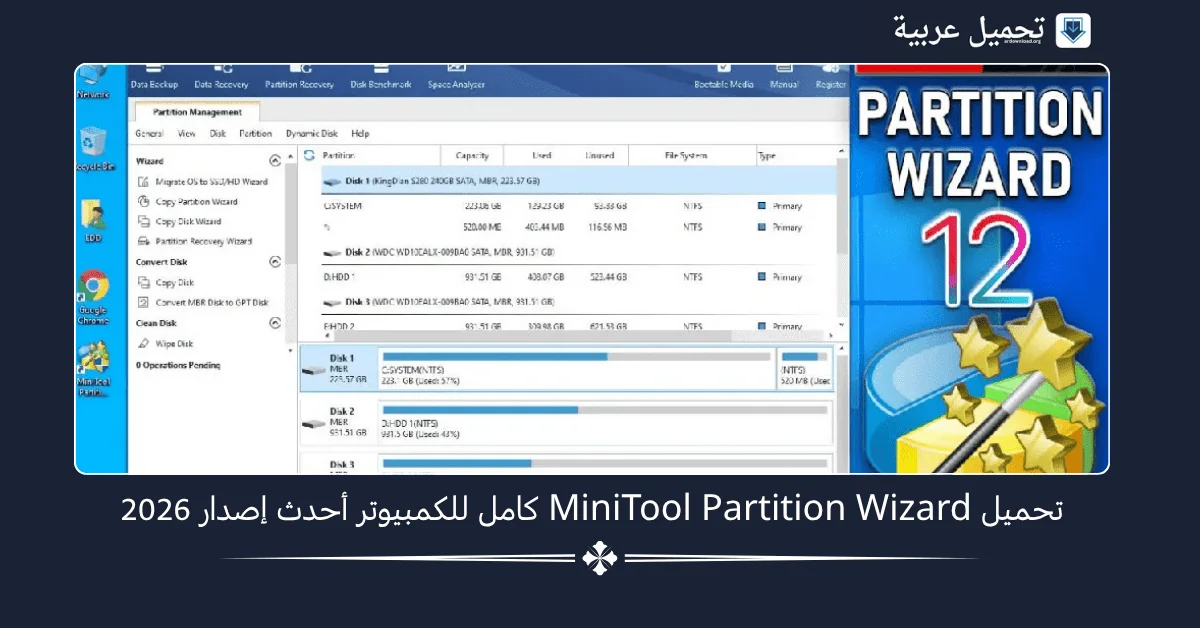Open the View menu
Screen dimensions: 1200x628
pyautogui.click(x=187, y=133)
